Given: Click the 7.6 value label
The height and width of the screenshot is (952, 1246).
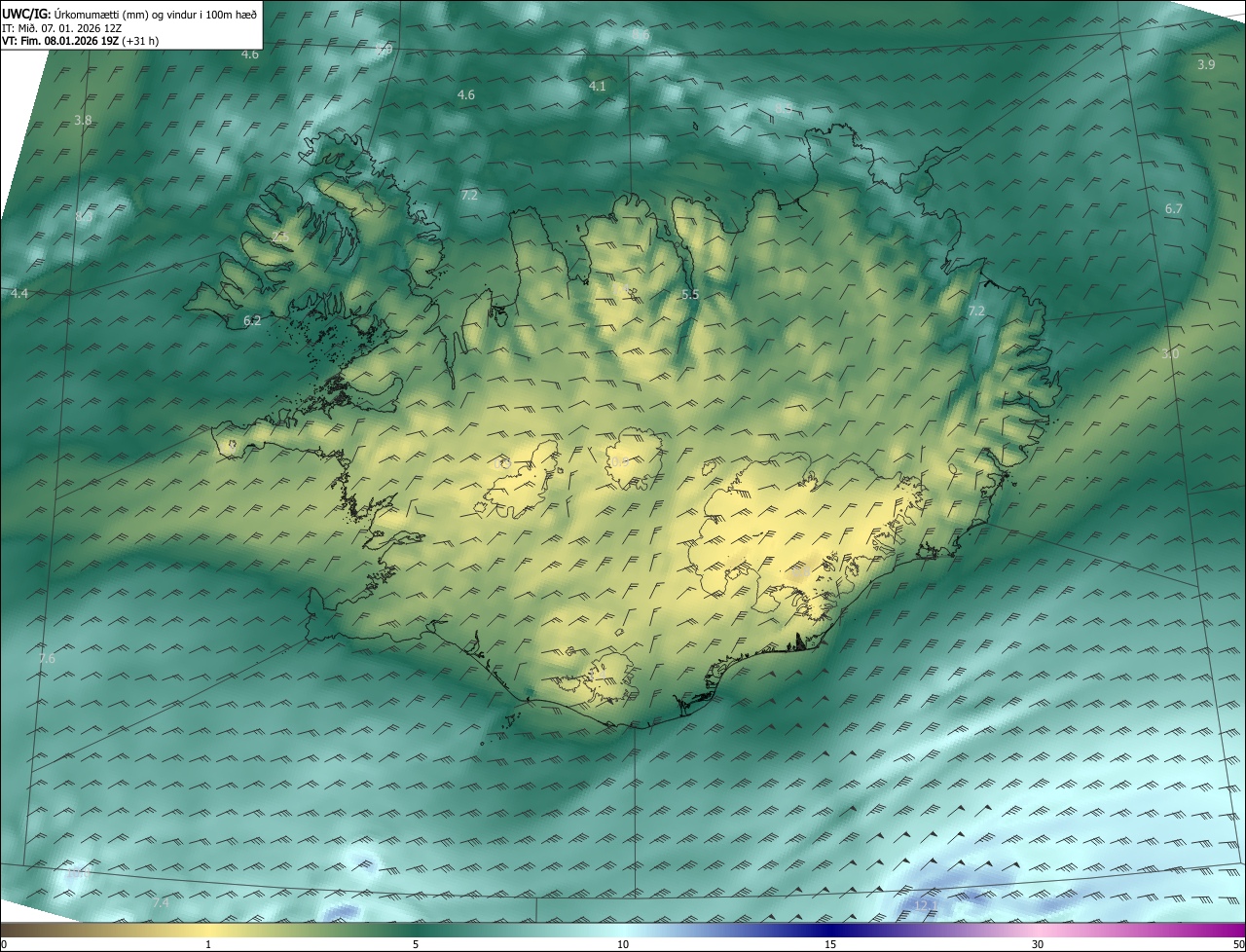Looking at the screenshot, I should coord(47,658).
